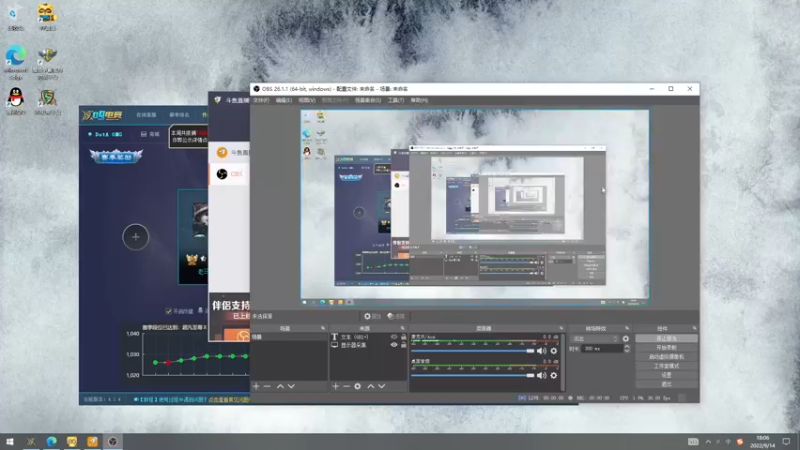
Task: Adjust the 麦克风/Aux volume slider
Action: coord(472,351)
